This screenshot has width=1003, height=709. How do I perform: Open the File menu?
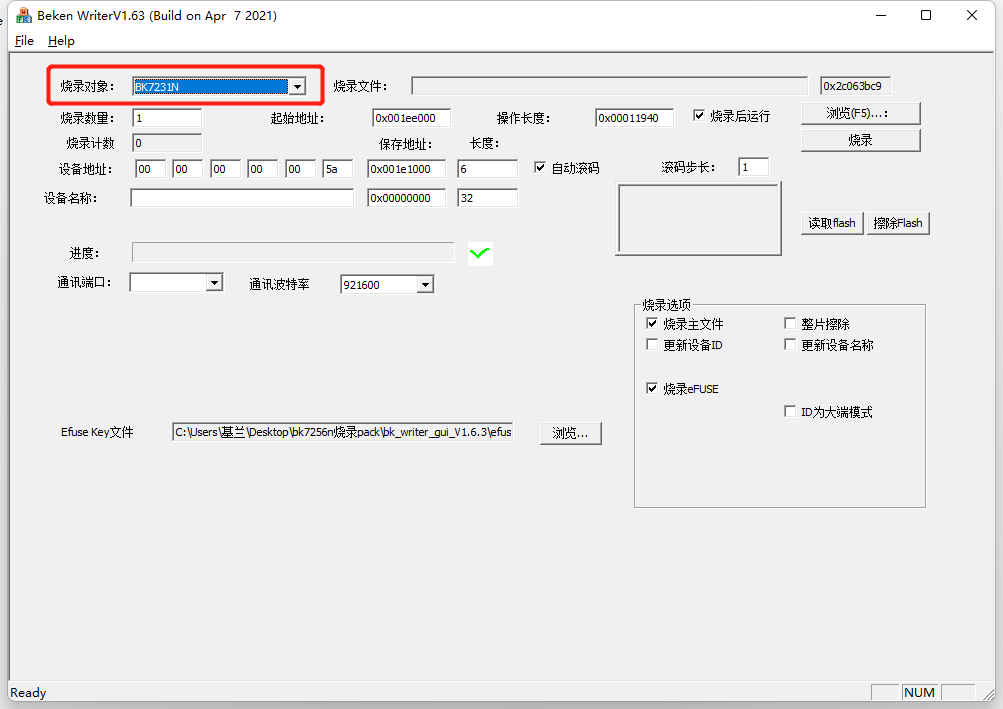[24, 41]
